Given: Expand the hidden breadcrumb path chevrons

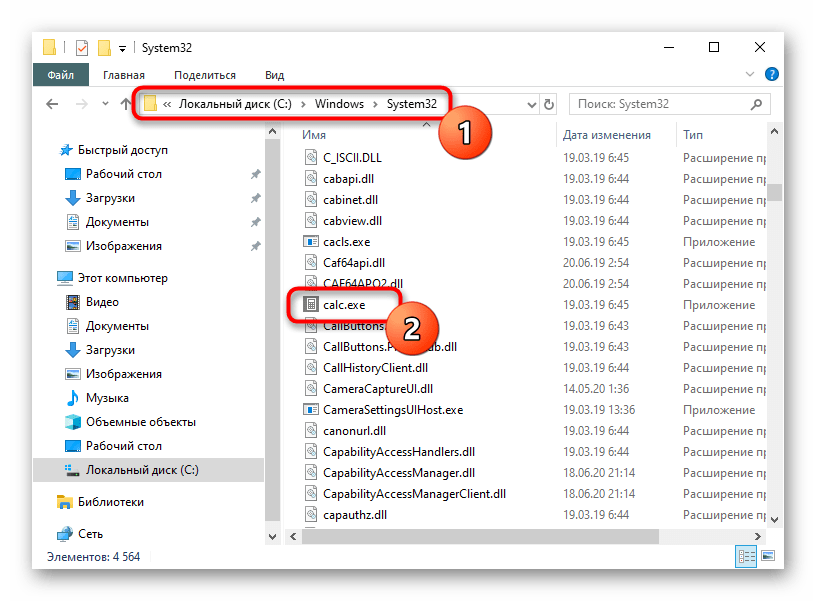Looking at the screenshot, I should 167,104.
